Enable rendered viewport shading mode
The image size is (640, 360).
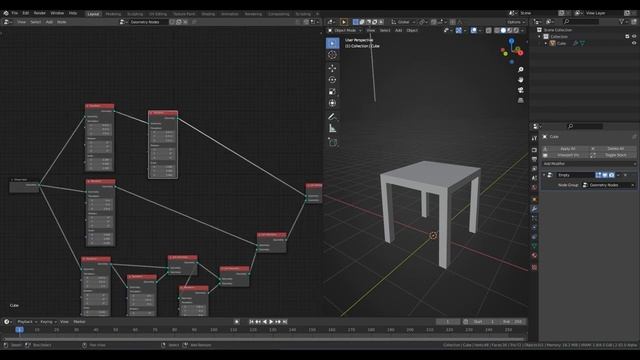pos(516,30)
